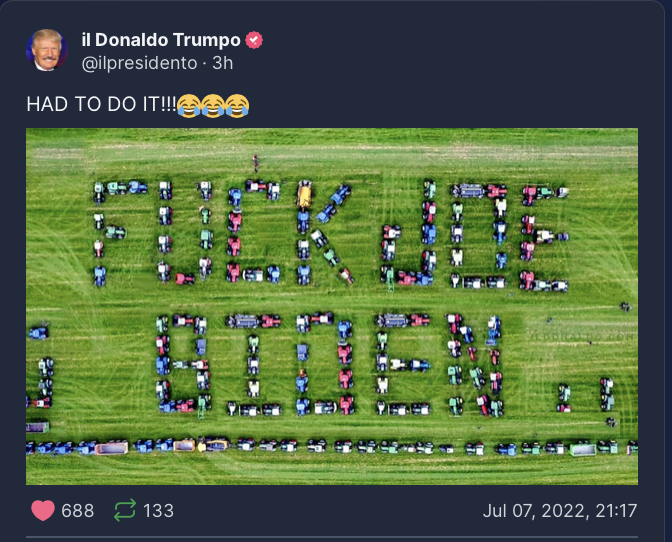This screenshot has height=542, width=672.
Task: View the 688 likes count
Action: click(x=78, y=511)
